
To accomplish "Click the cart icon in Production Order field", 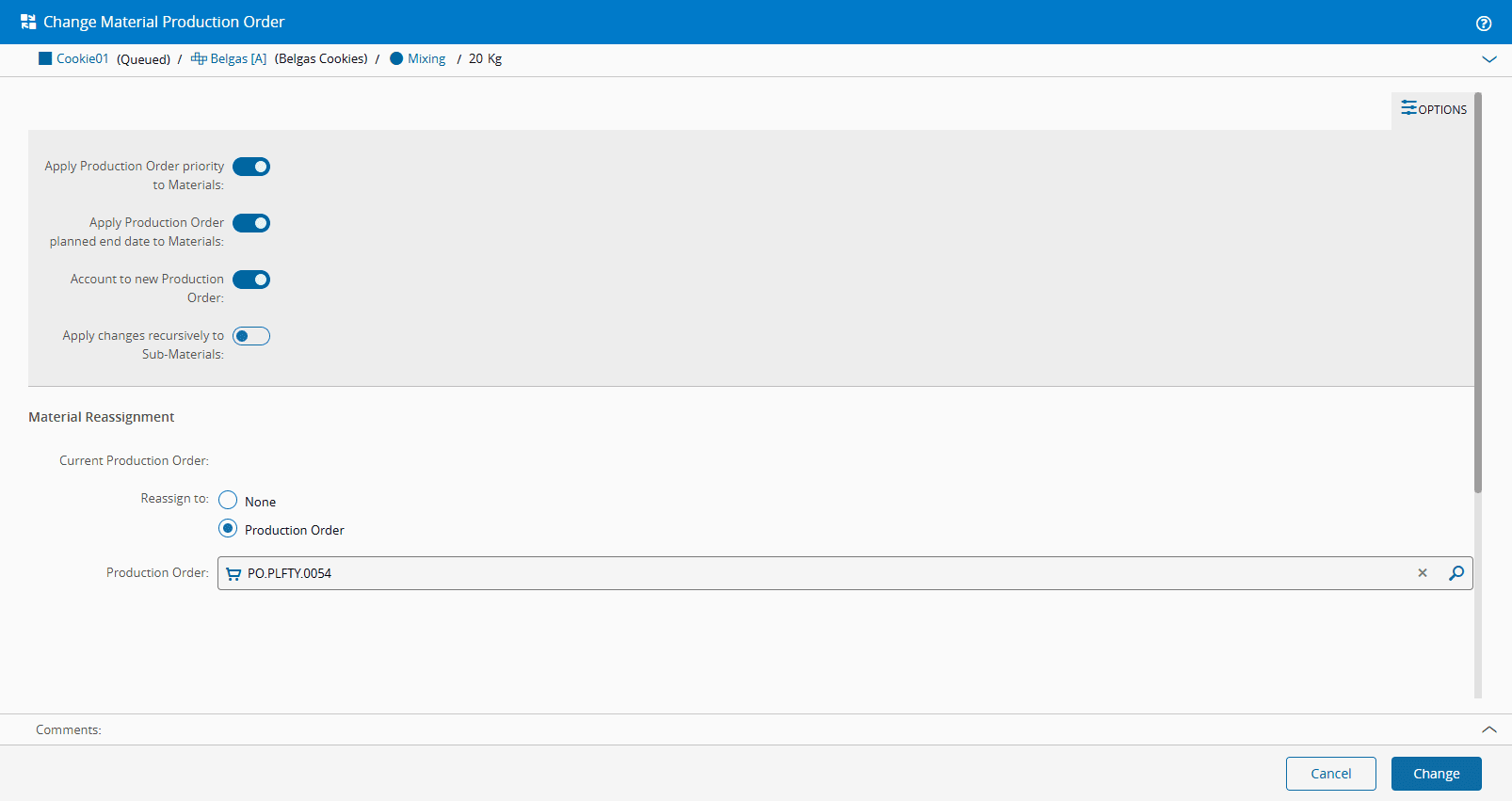I will [233, 573].
